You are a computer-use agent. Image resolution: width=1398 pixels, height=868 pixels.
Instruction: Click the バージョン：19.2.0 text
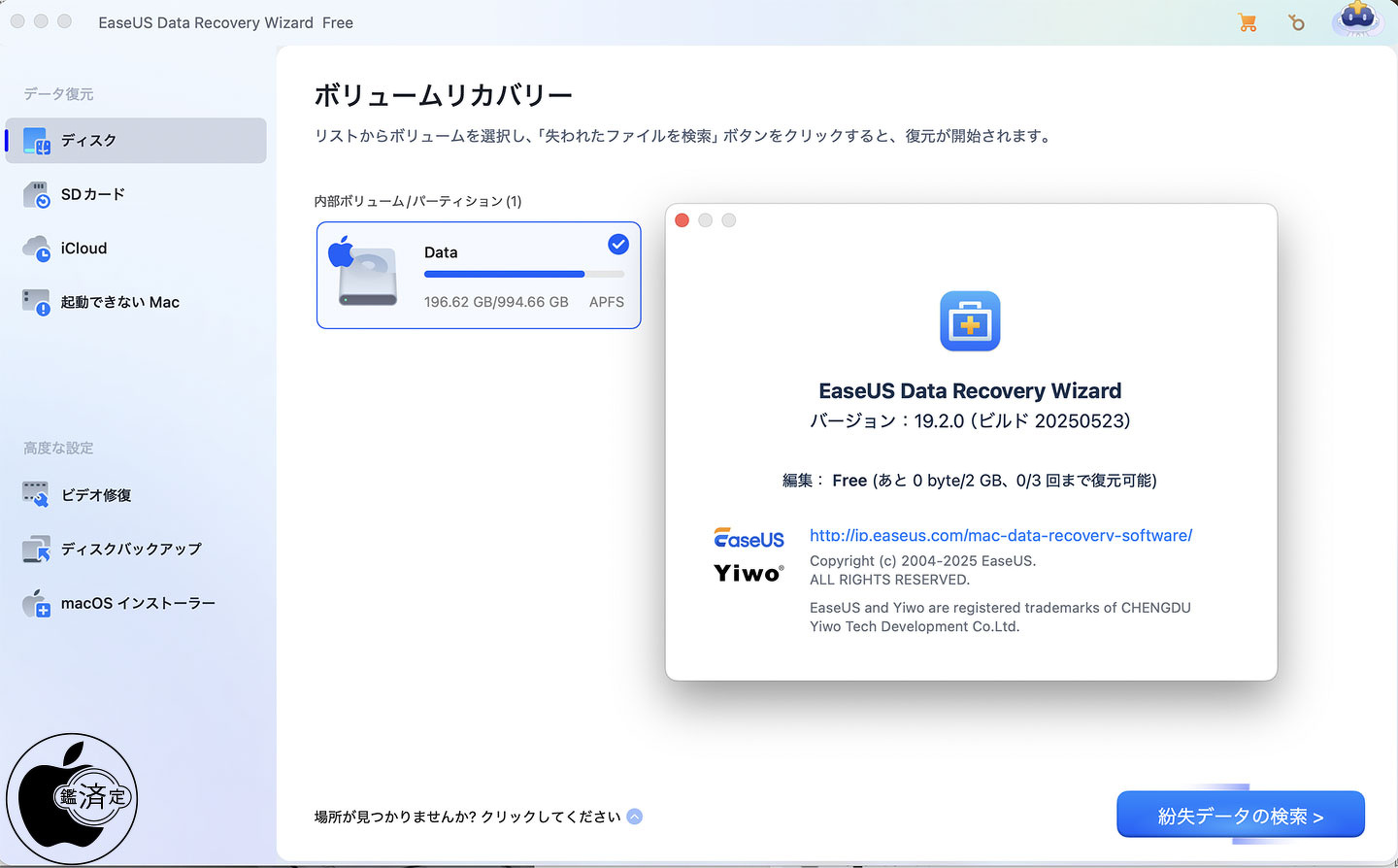[x=970, y=420]
